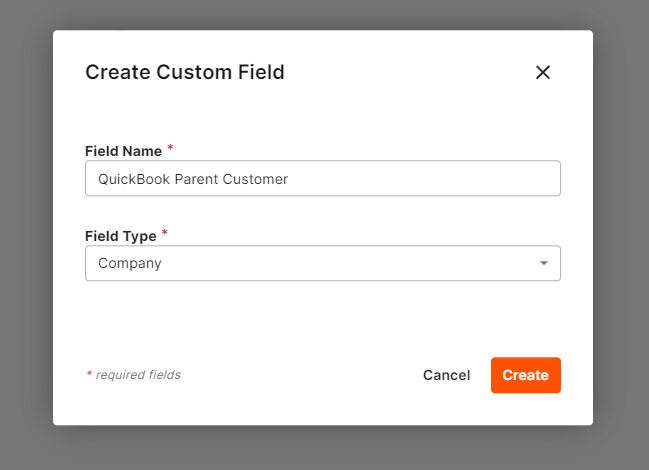Cancel the custom field creation
Screen dimensions: 649x470
[x=446, y=375]
